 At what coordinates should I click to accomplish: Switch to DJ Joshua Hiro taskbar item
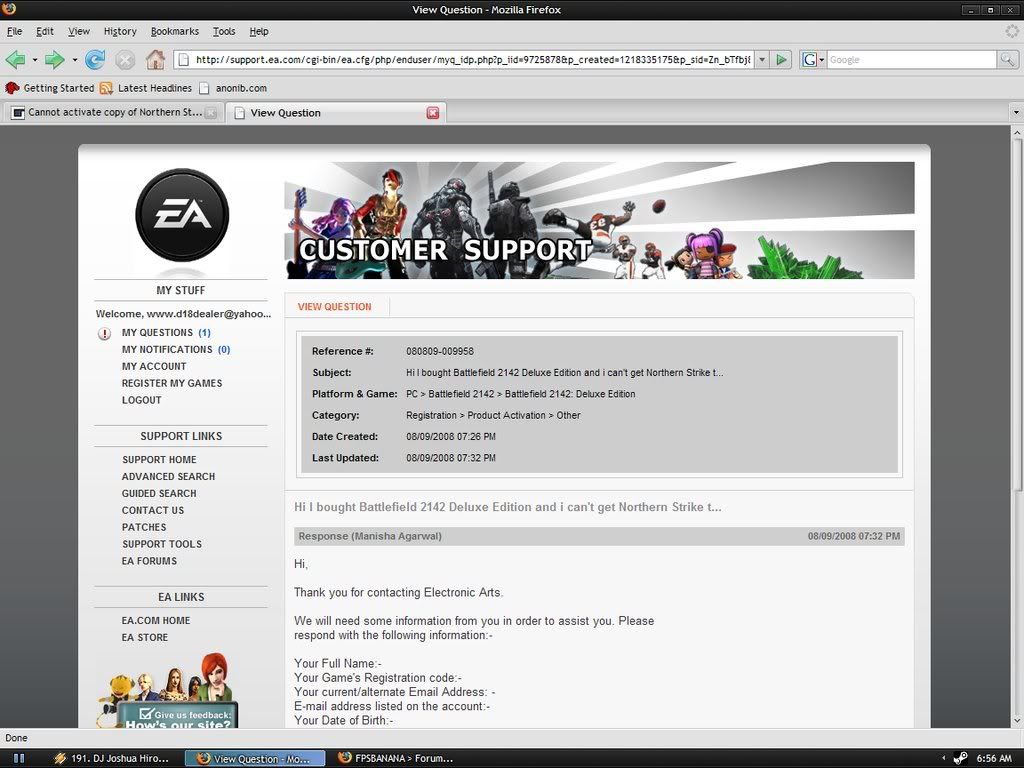click(x=112, y=758)
